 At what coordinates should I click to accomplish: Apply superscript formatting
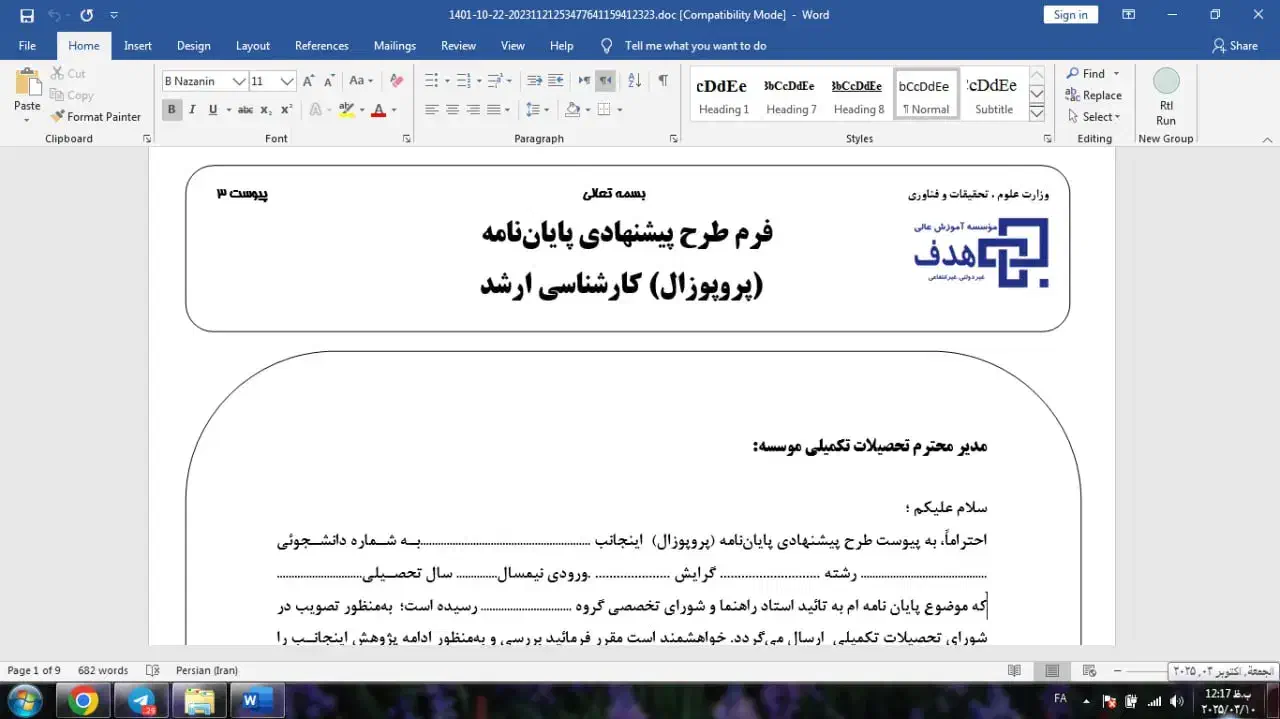click(x=286, y=110)
